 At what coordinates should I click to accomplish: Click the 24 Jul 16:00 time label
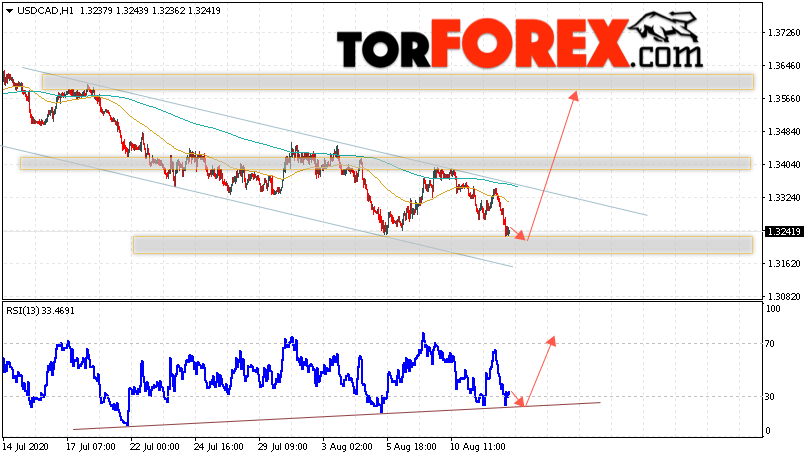click(218, 447)
